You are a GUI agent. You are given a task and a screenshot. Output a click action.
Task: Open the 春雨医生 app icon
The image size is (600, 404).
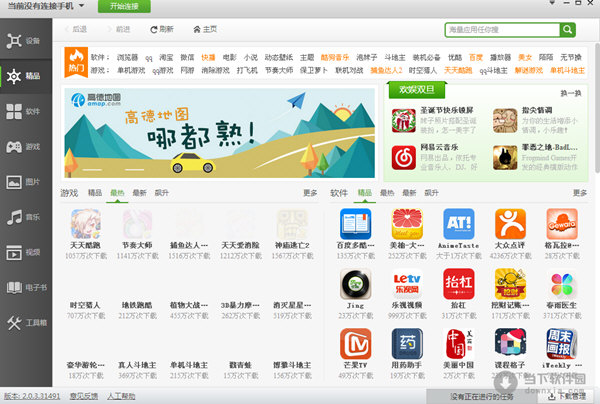pyautogui.click(x=562, y=284)
